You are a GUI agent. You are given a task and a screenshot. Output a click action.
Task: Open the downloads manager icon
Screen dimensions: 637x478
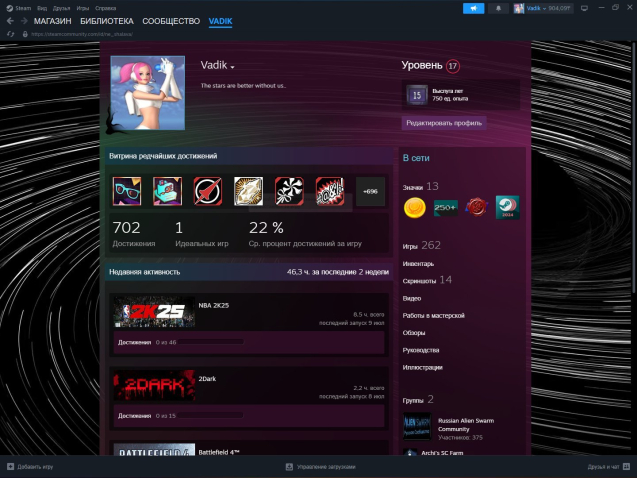[289, 467]
